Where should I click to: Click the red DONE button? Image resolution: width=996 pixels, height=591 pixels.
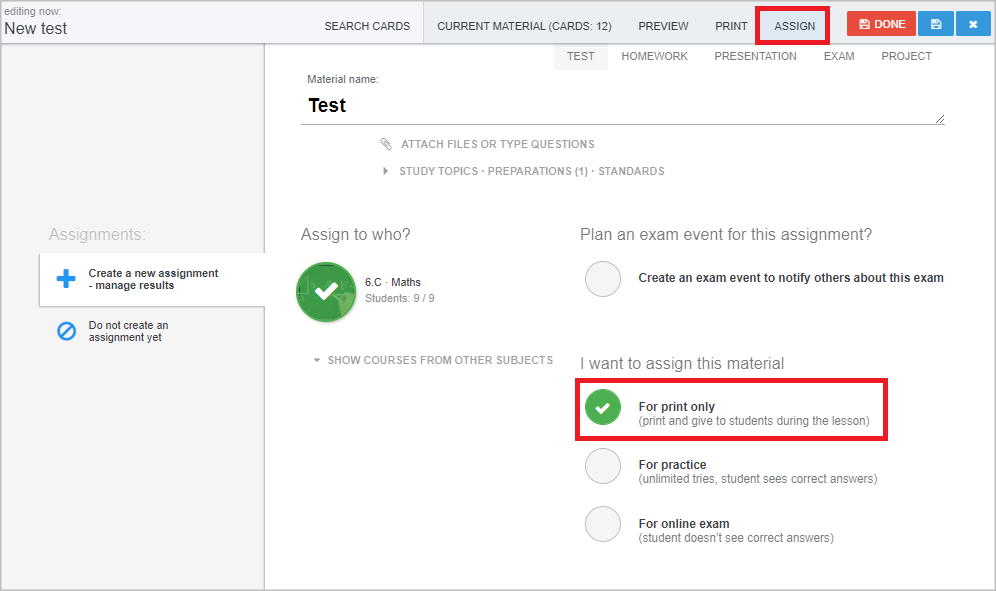[x=881, y=24]
